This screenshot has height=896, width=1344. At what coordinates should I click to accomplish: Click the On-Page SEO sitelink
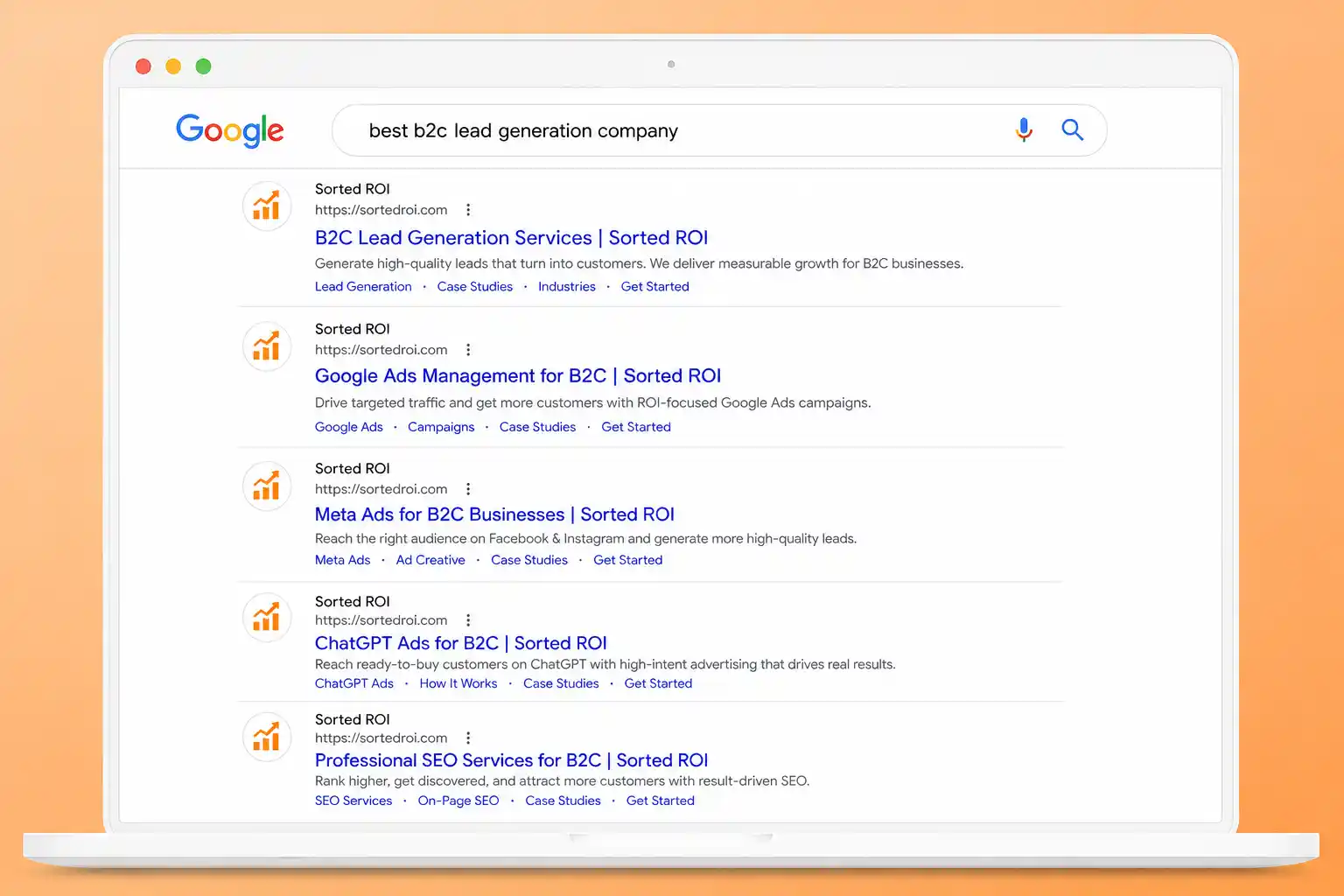point(458,801)
